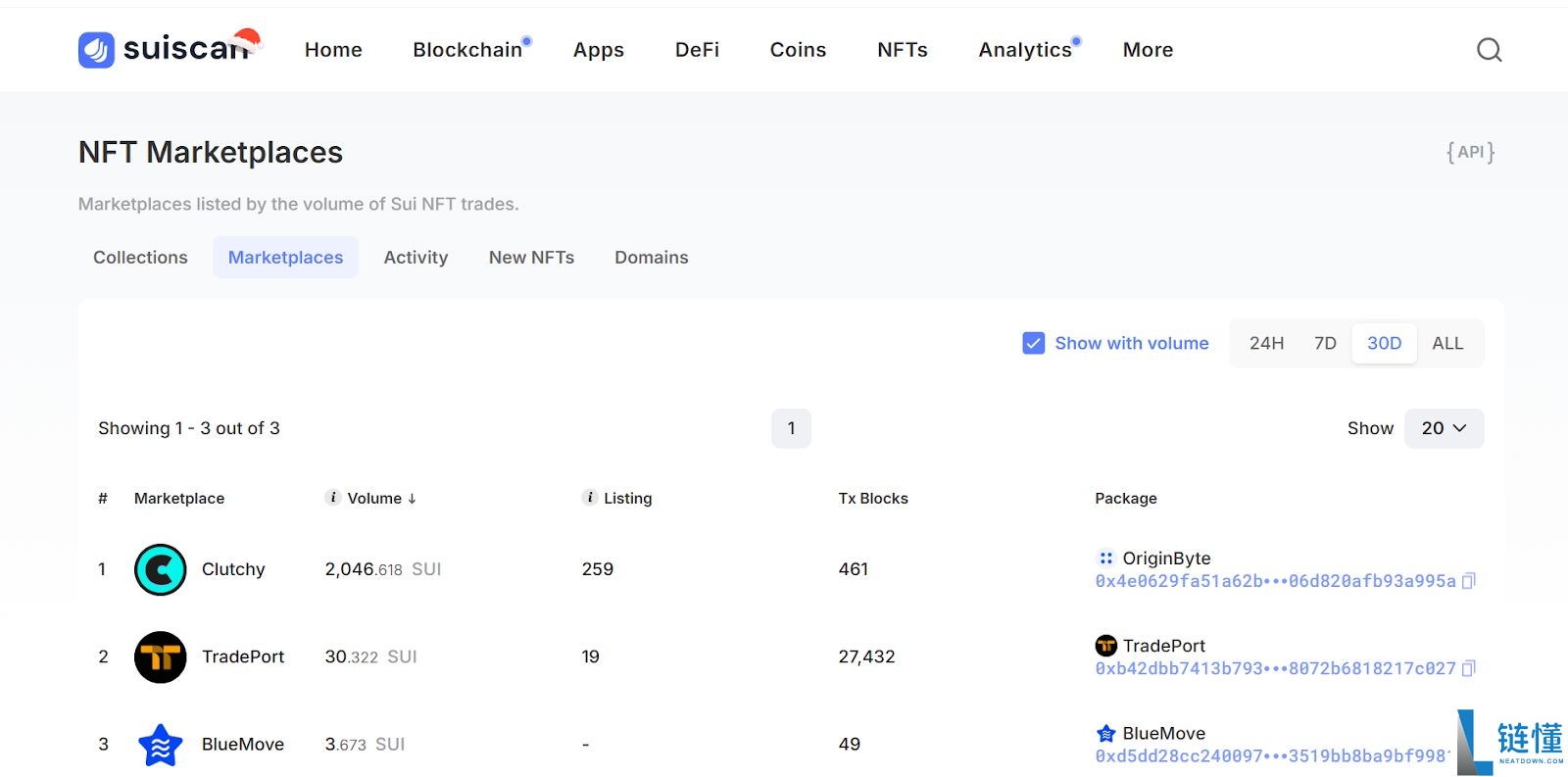1568x777 pixels.
Task: Click the Volume info icon
Action: (x=333, y=498)
